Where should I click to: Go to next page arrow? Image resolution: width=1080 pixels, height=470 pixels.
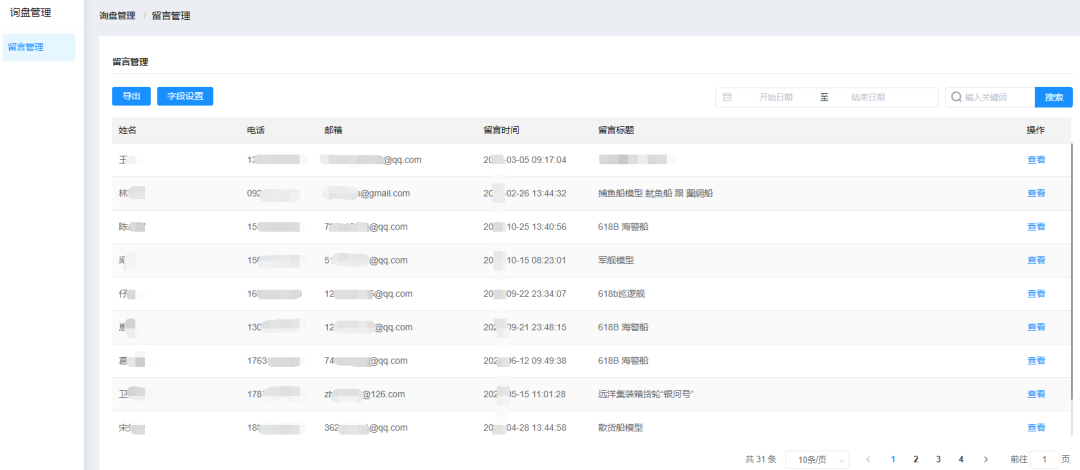[986, 459]
